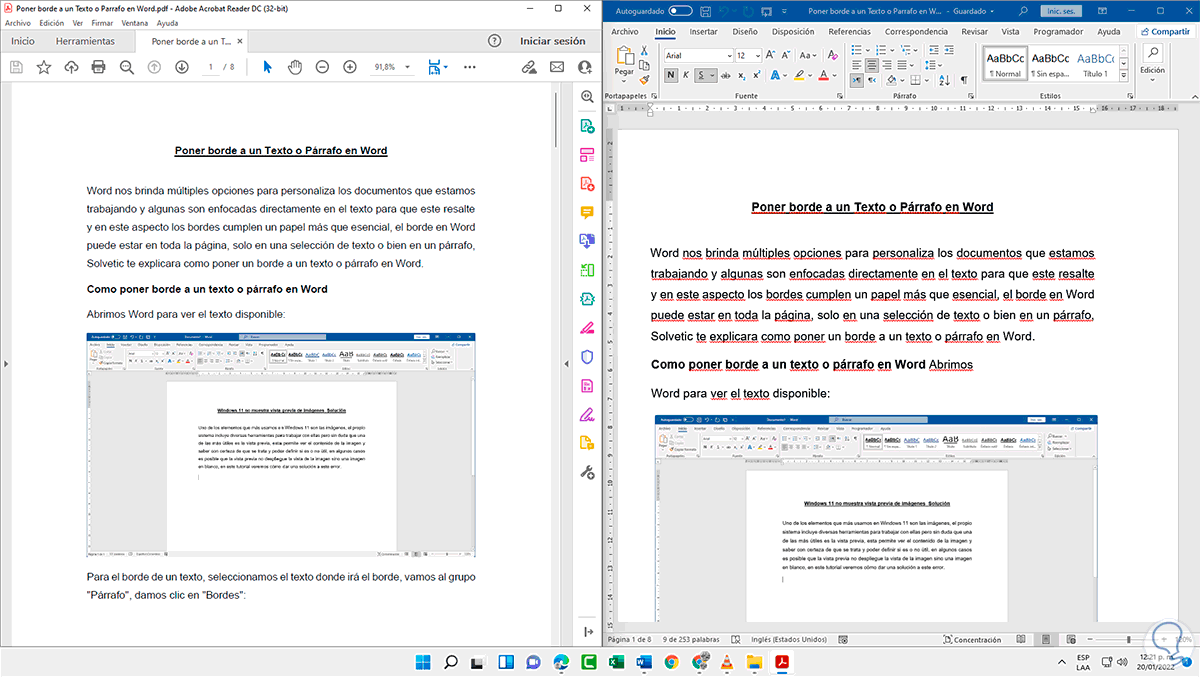
Task: Upload the PDF using the cloud icon
Action: click(71, 67)
